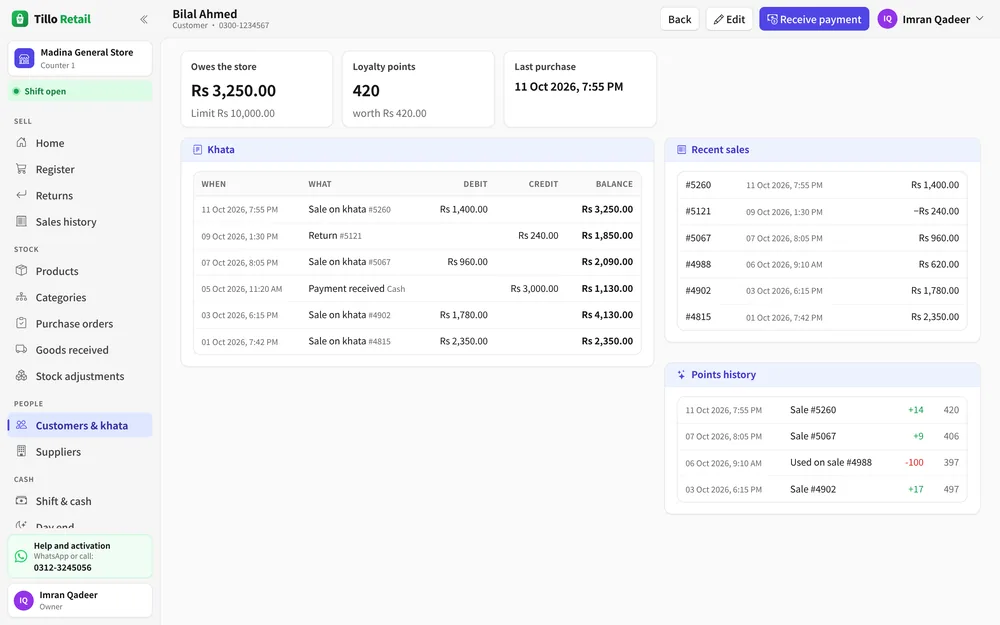The width and height of the screenshot is (1000, 625).
Task: Click the Khata ledger panel icon
Action: [197, 149]
